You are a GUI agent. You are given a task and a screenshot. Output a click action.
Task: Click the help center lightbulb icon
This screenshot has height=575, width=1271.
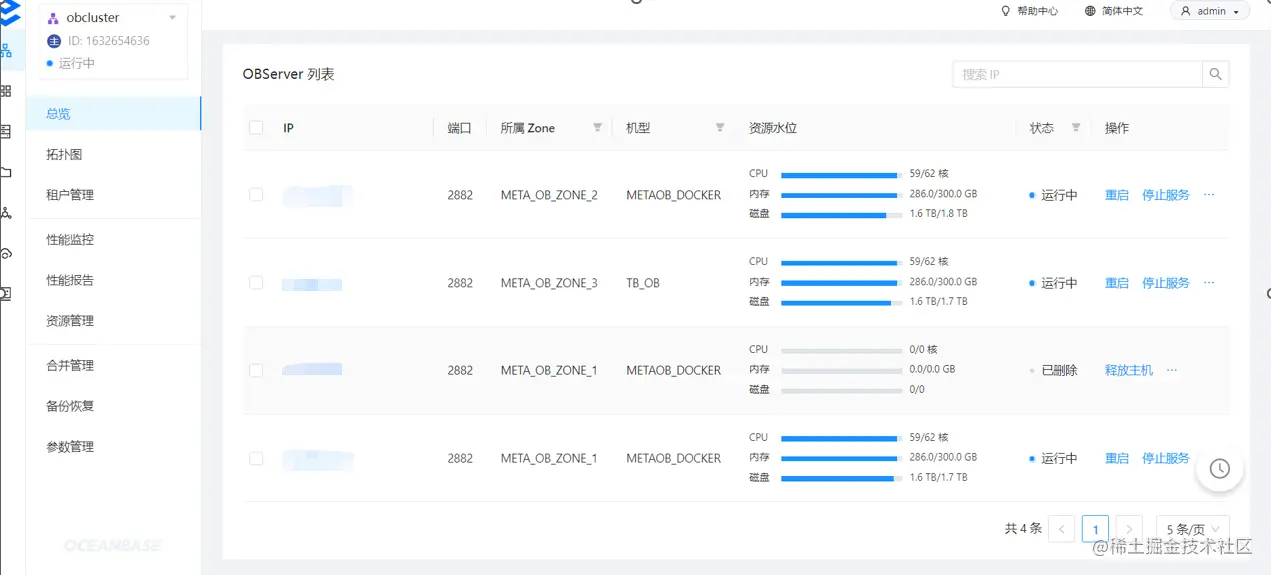(x=1005, y=11)
